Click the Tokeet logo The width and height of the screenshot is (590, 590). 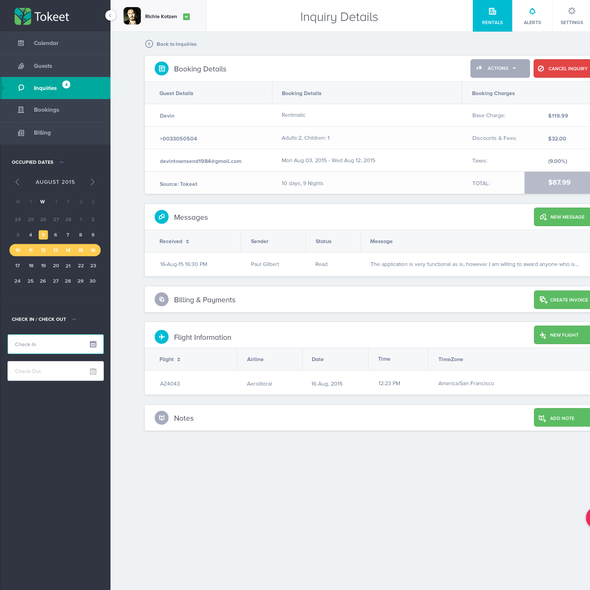pos(41,17)
